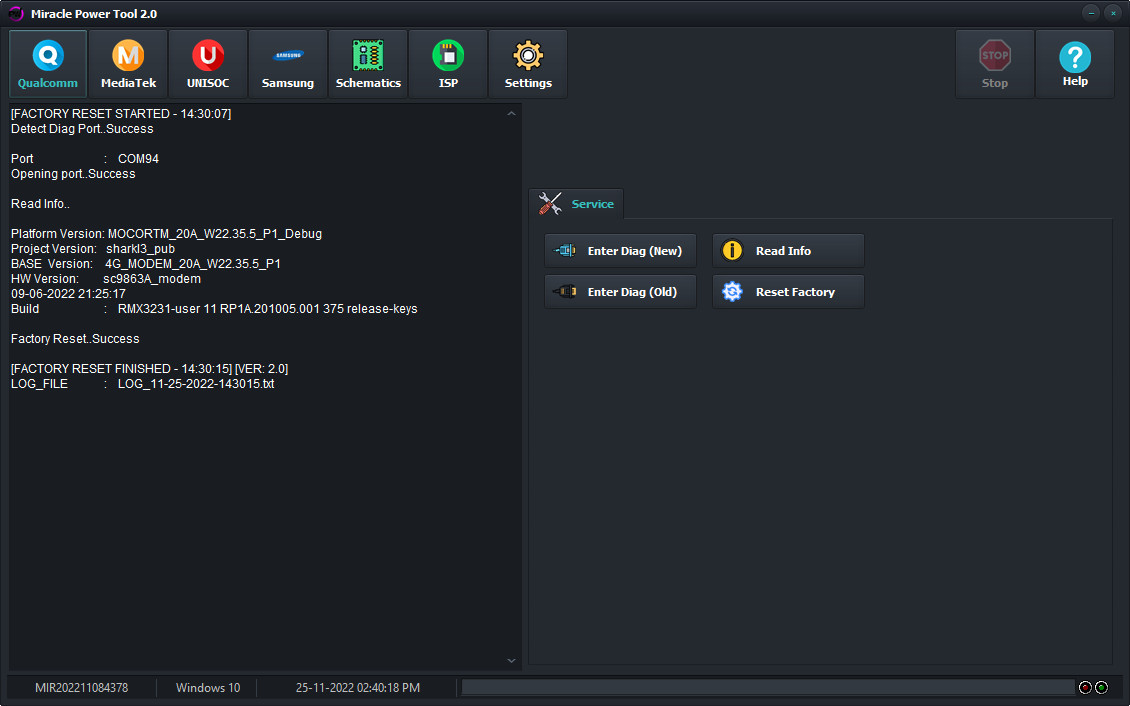Click the progress bar in status bar
The image size is (1130, 706).
coord(768,687)
